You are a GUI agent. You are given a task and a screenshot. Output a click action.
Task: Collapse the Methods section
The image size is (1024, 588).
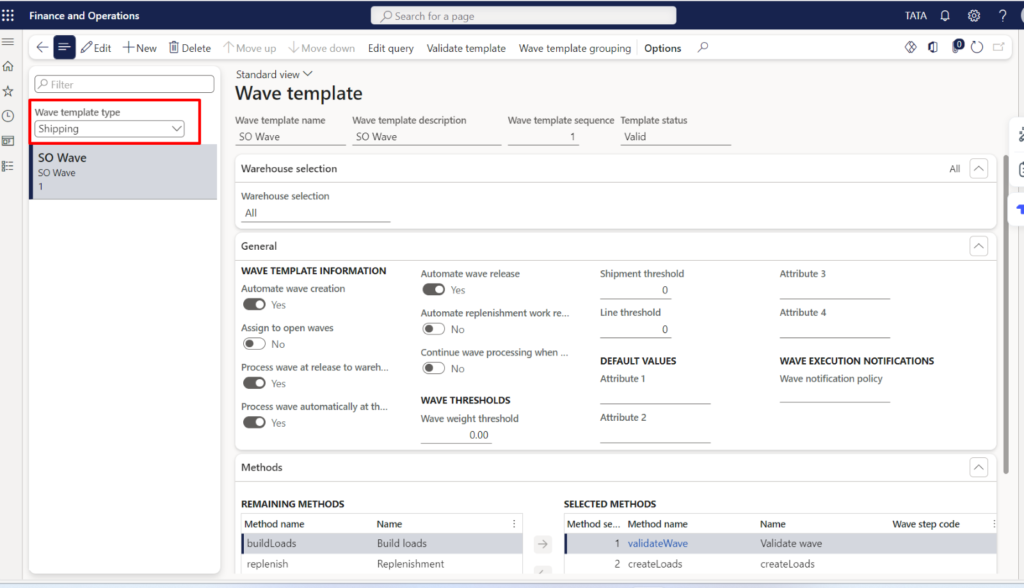(x=978, y=467)
